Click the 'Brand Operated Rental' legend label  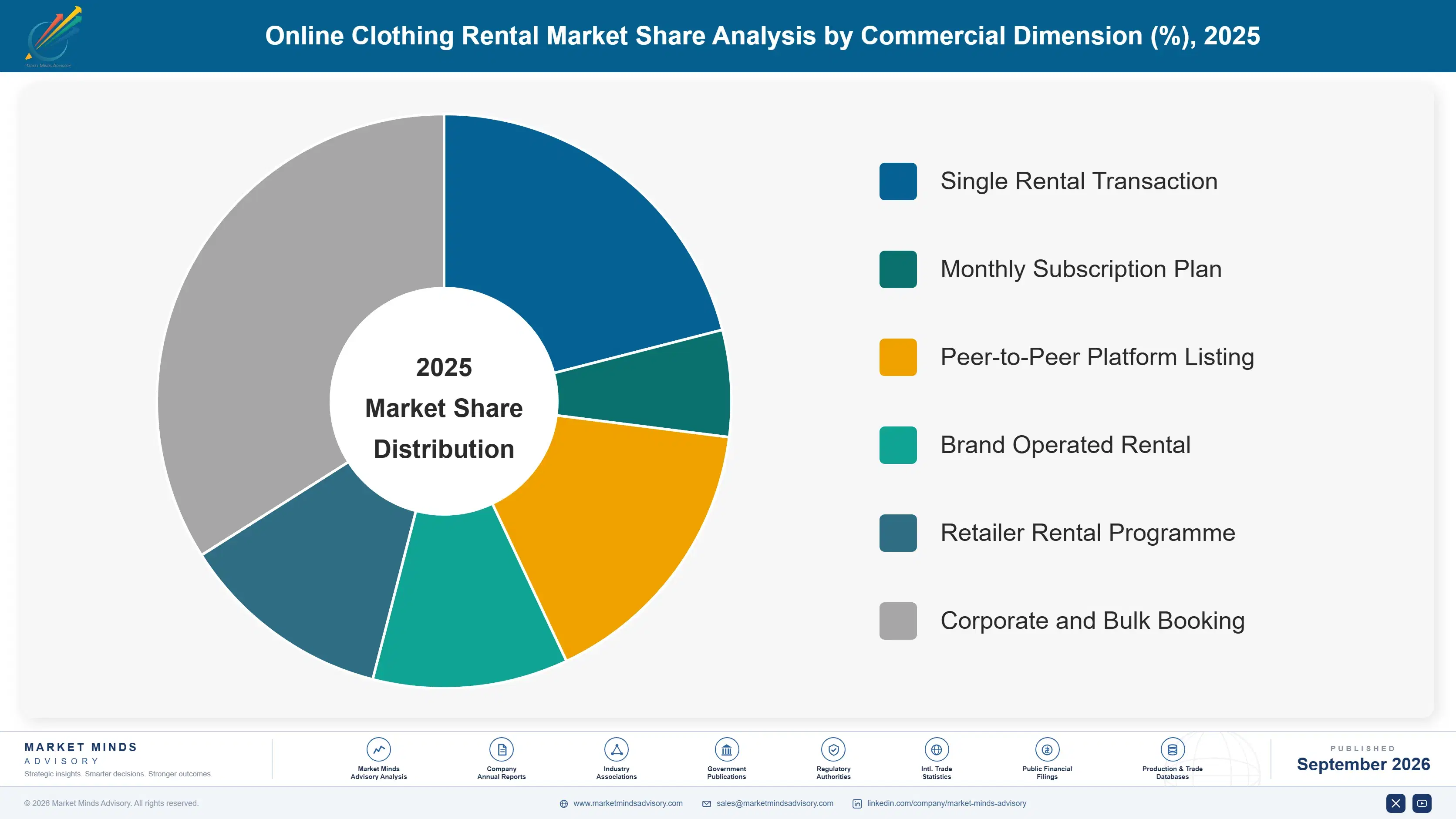coord(1065,445)
